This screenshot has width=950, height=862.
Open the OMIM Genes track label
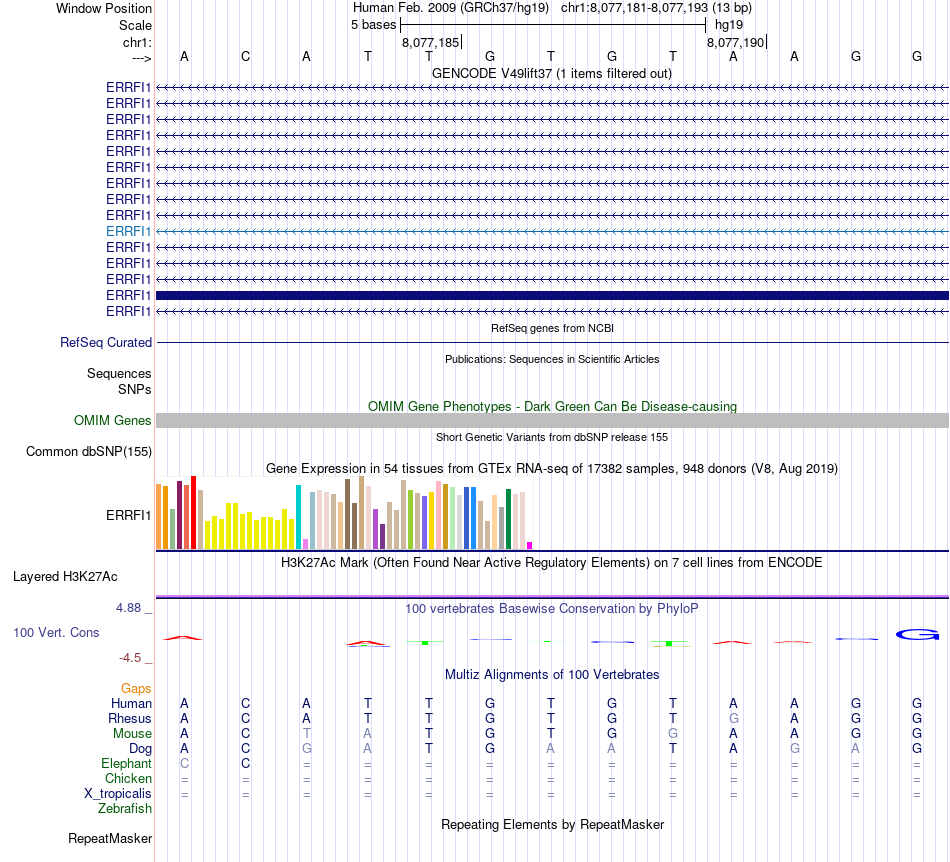112,420
